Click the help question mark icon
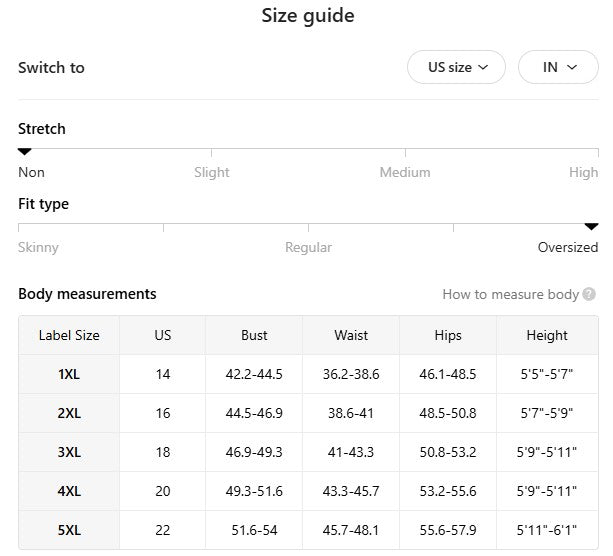Screen dimensions: 613x556 (x=590, y=295)
